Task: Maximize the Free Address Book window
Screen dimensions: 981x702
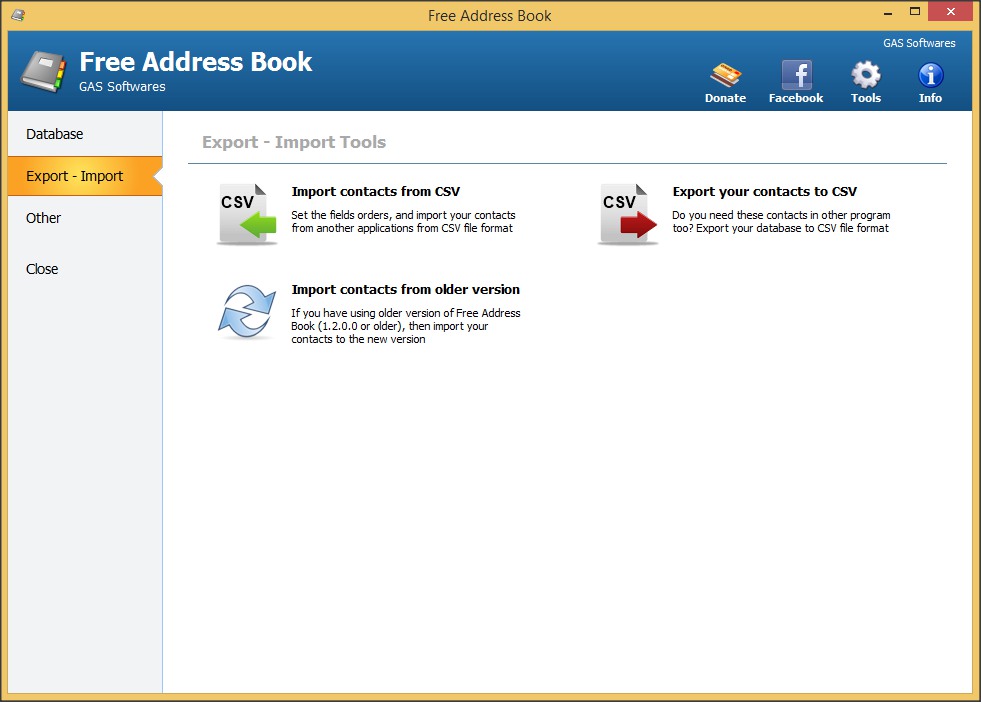Action: (915, 12)
